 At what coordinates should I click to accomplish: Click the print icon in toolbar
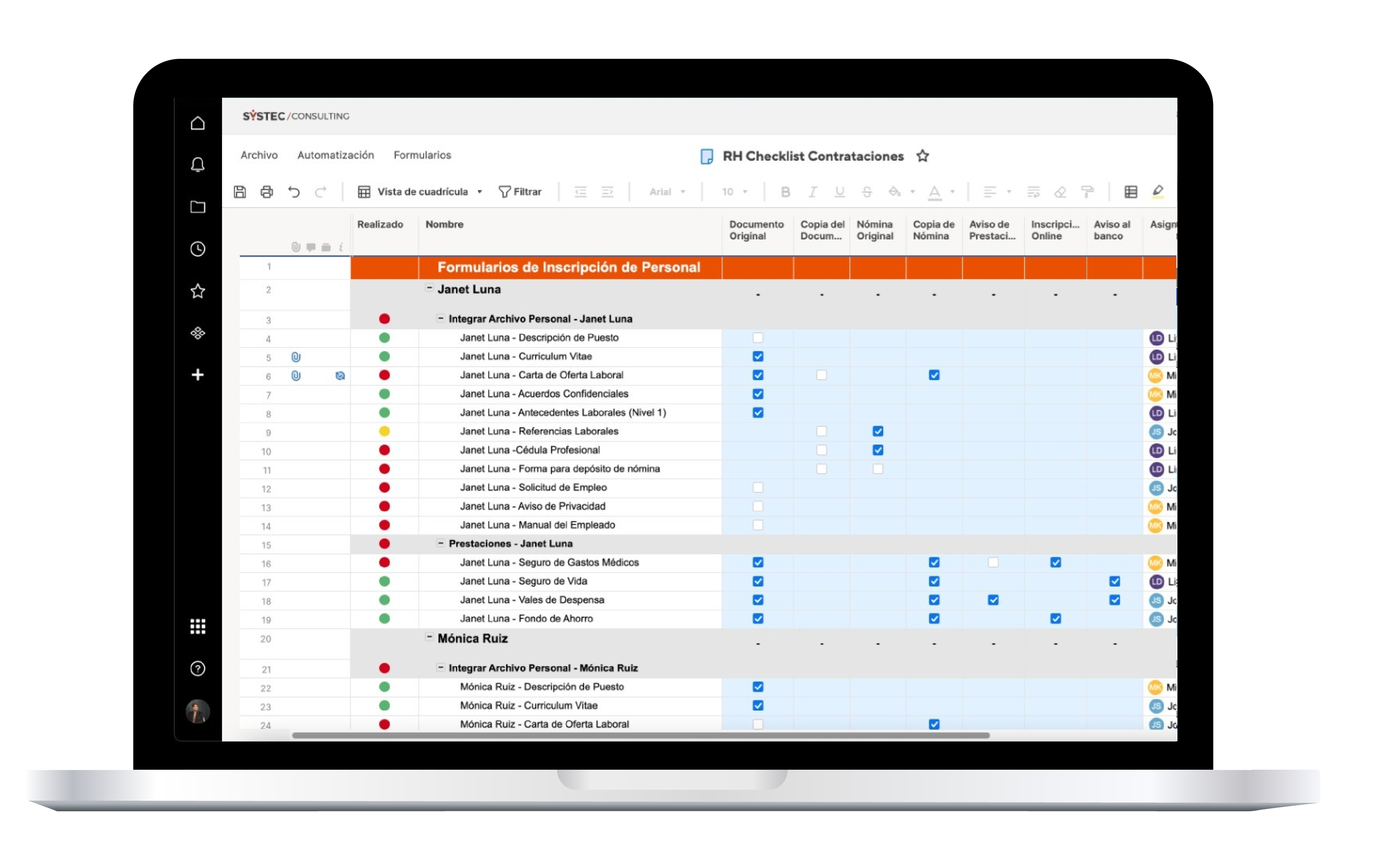coord(267,192)
